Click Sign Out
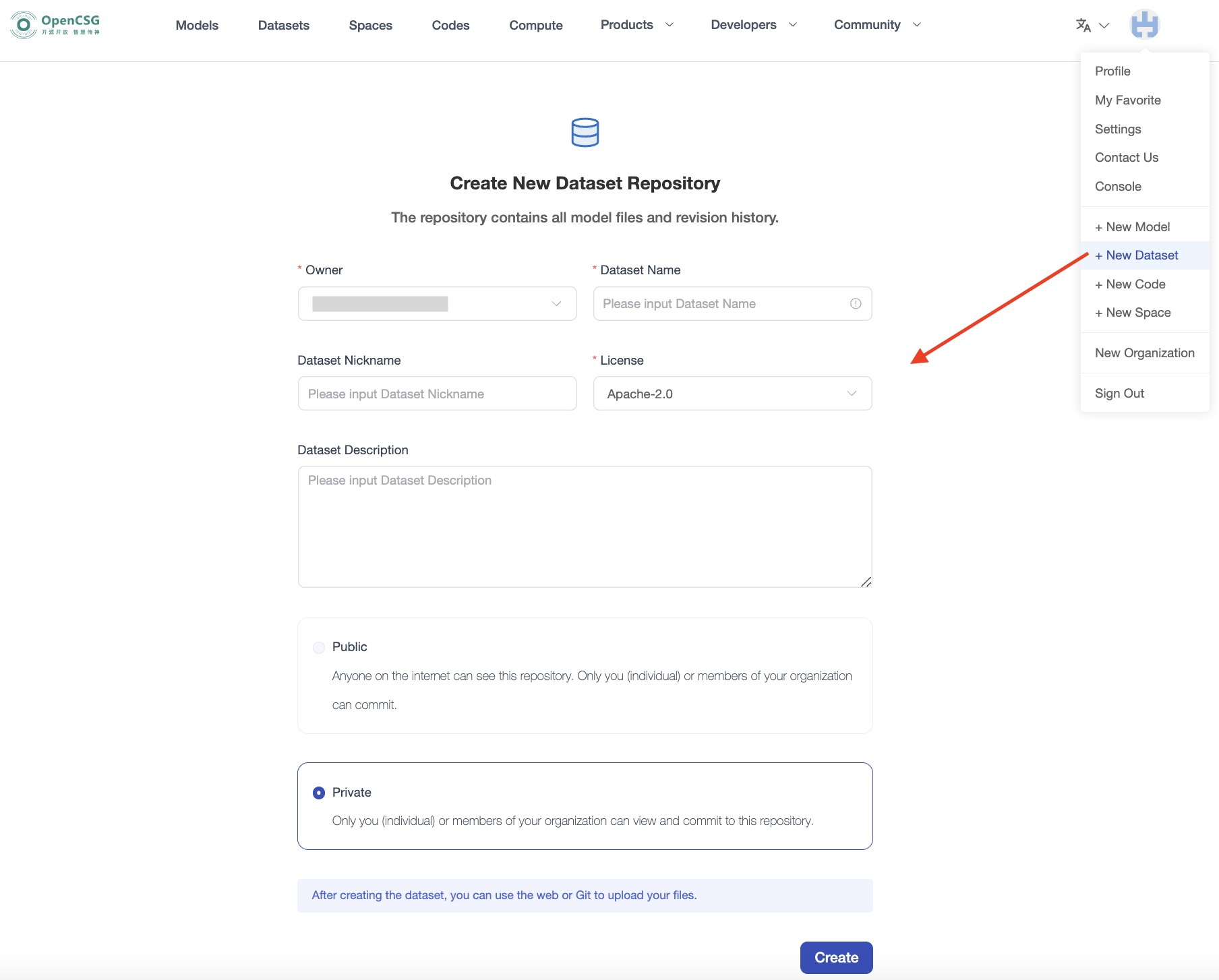Viewport: 1219px width, 980px height. [1119, 393]
